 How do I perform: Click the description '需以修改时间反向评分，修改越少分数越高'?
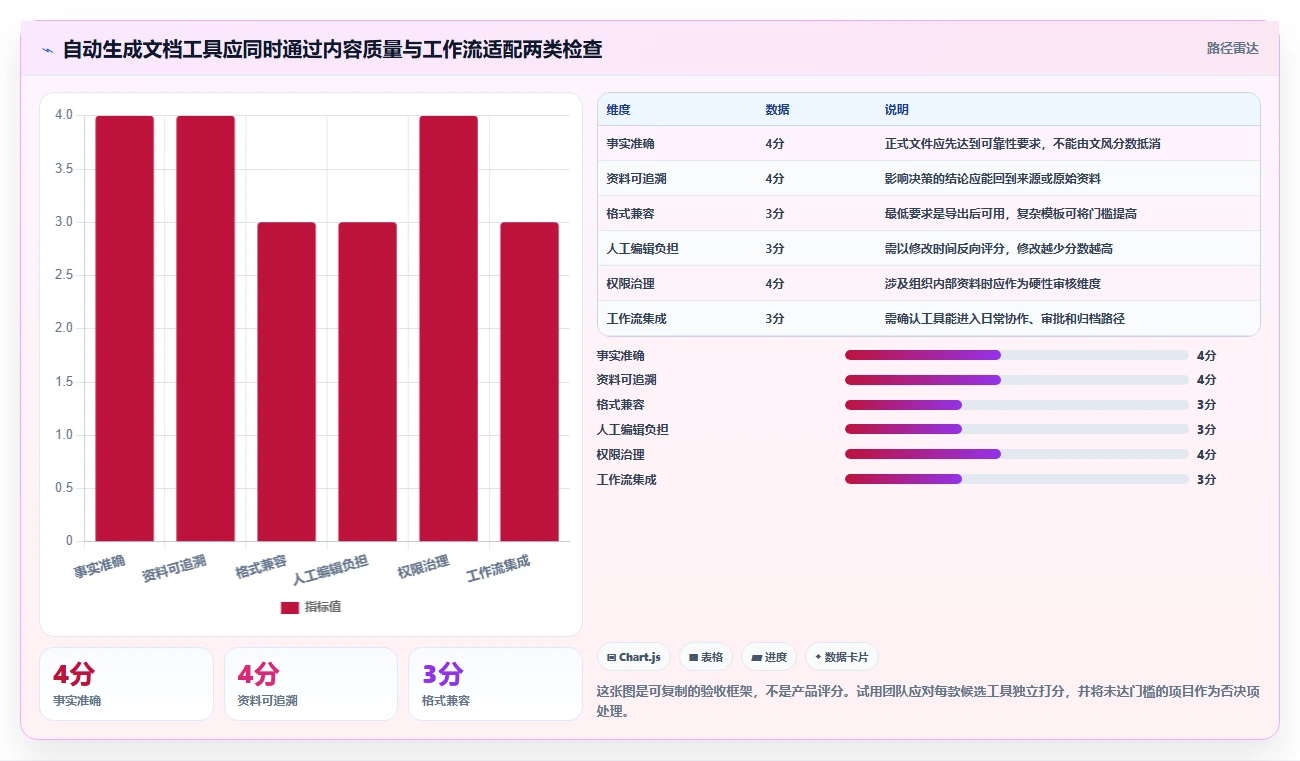(998, 249)
